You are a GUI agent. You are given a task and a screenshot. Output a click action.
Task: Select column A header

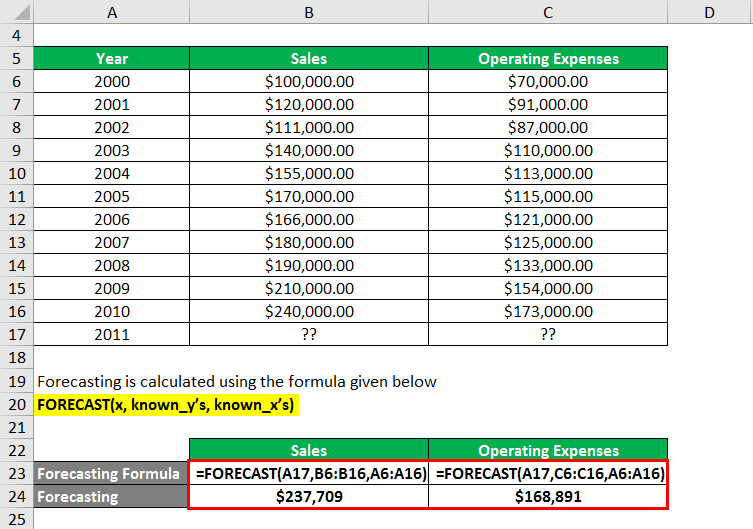[111, 12]
